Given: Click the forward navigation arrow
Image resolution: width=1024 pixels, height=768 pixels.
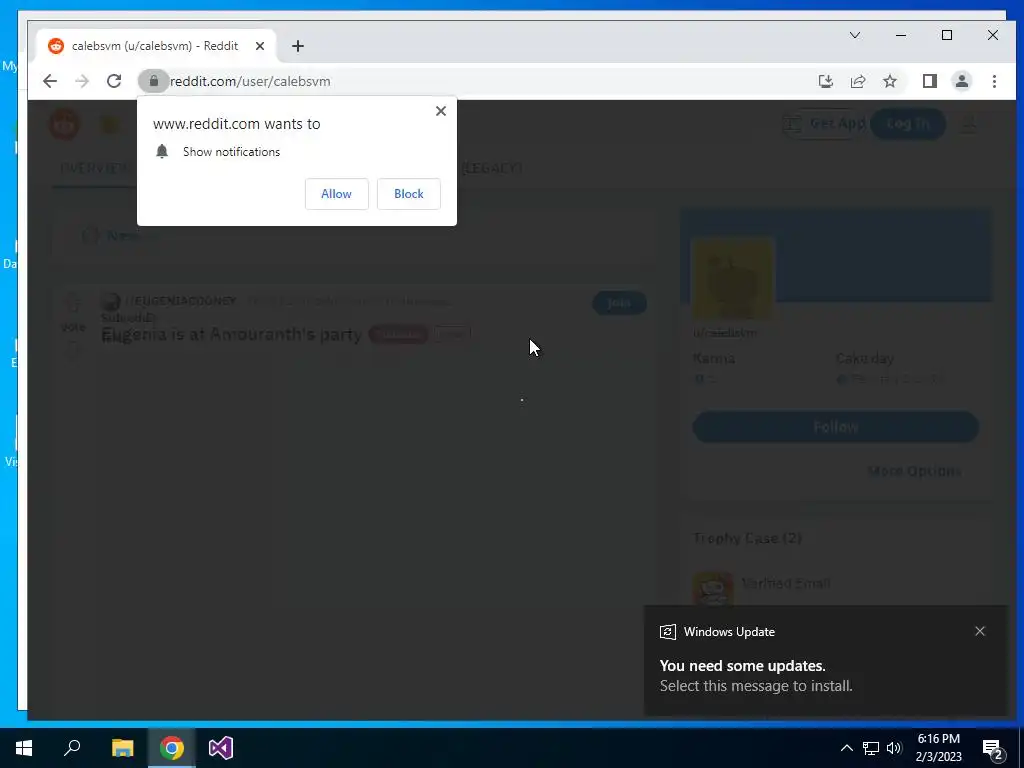Looking at the screenshot, I should [x=82, y=81].
